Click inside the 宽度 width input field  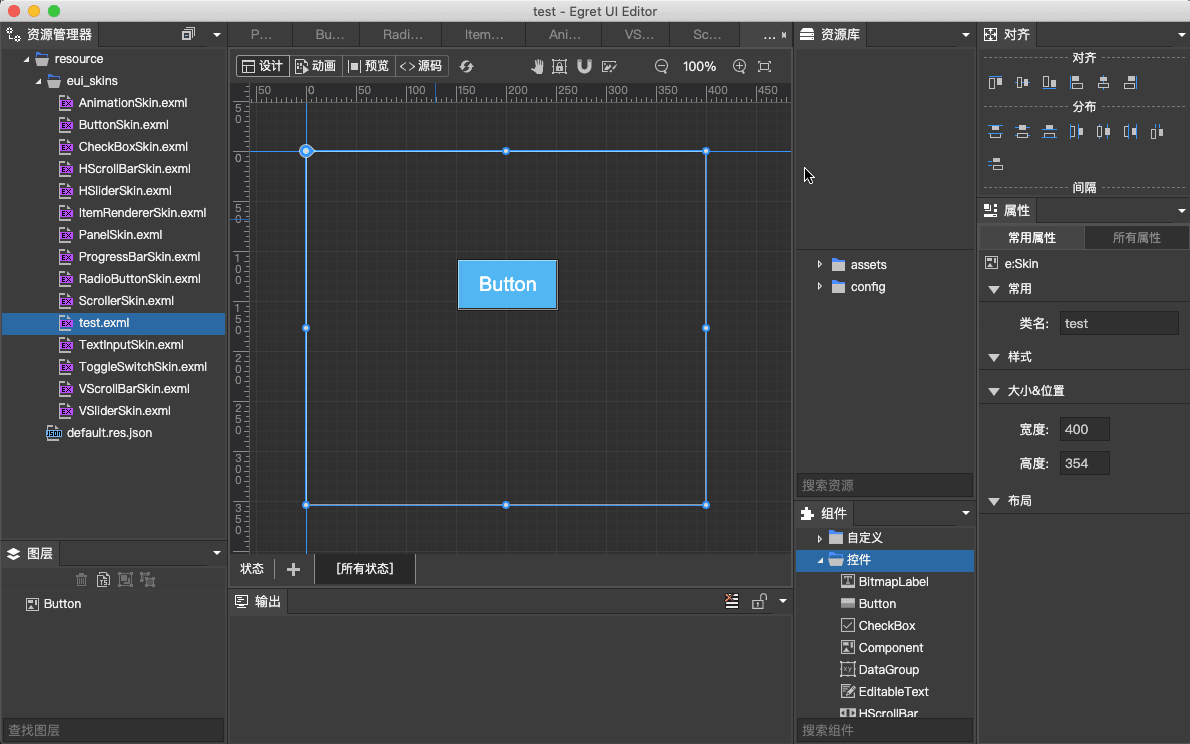click(1084, 429)
